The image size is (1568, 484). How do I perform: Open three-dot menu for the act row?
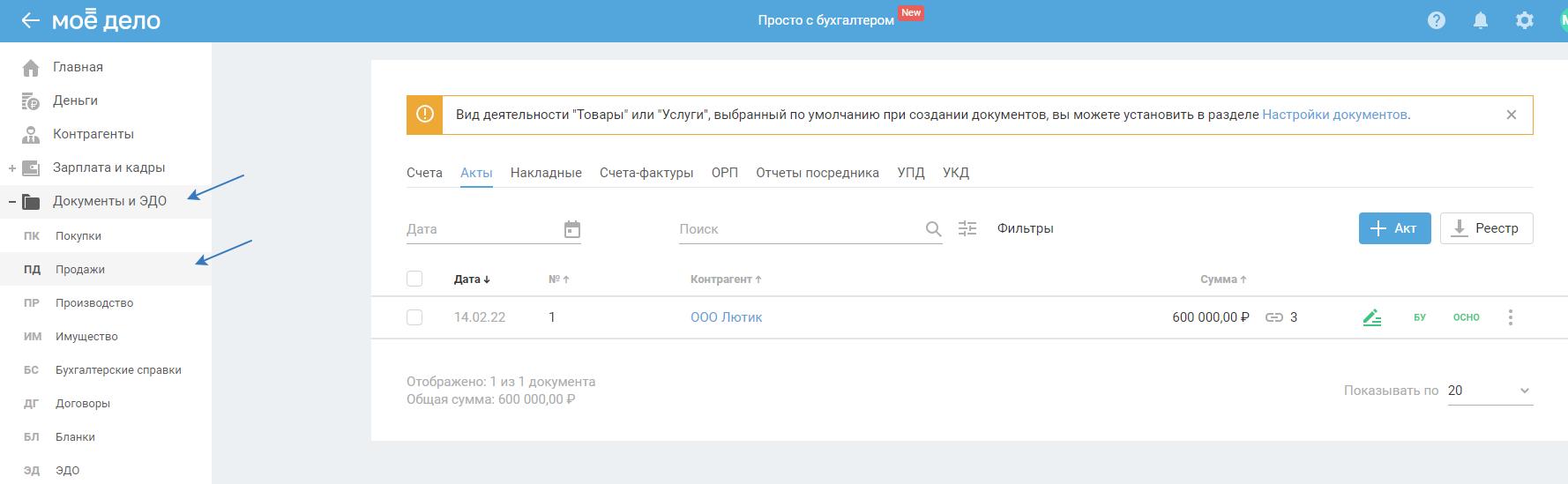coord(1511,317)
